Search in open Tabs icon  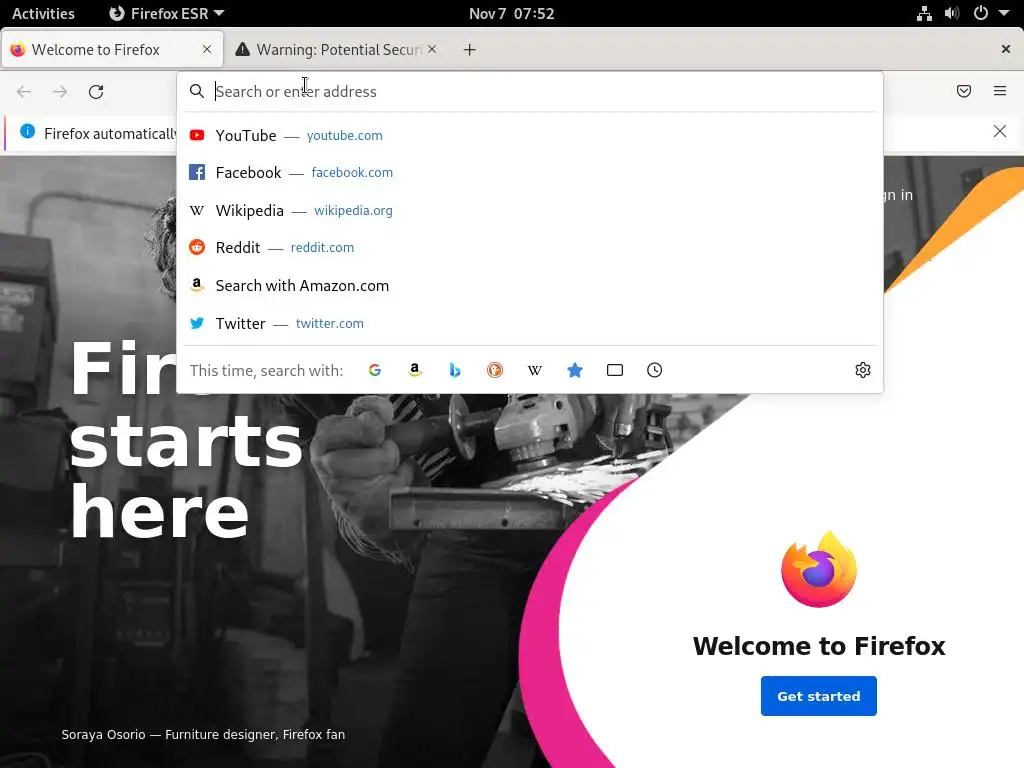tap(615, 370)
